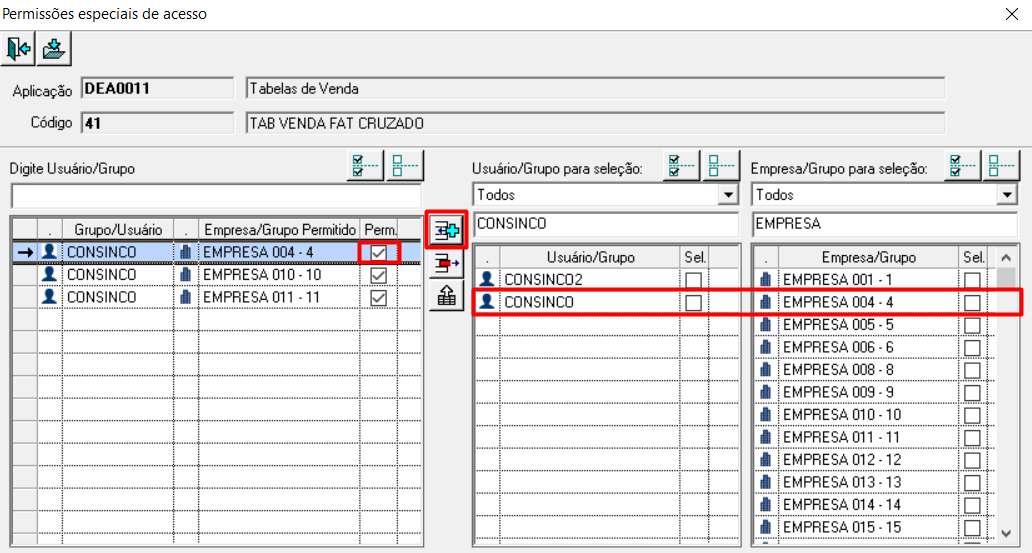Check Sel. box for EMPRESA 012 - 12
1032x553 pixels.
tap(972, 460)
